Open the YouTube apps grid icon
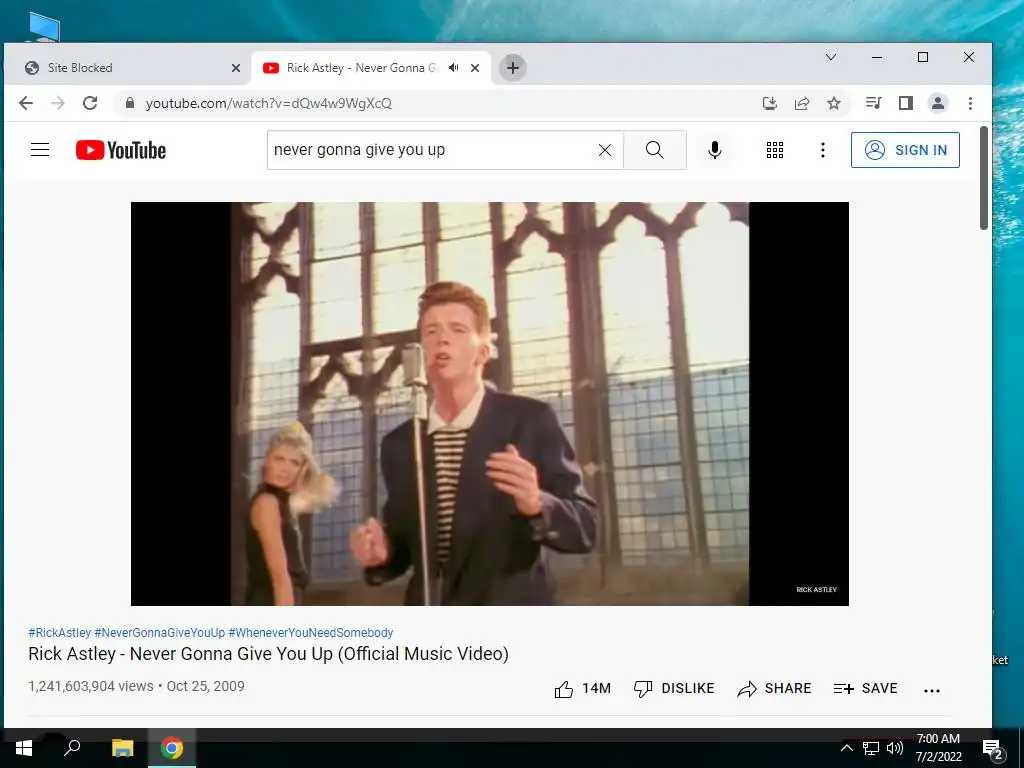Image resolution: width=1024 pixels, height=768 pixels. (x=775, y=150)
